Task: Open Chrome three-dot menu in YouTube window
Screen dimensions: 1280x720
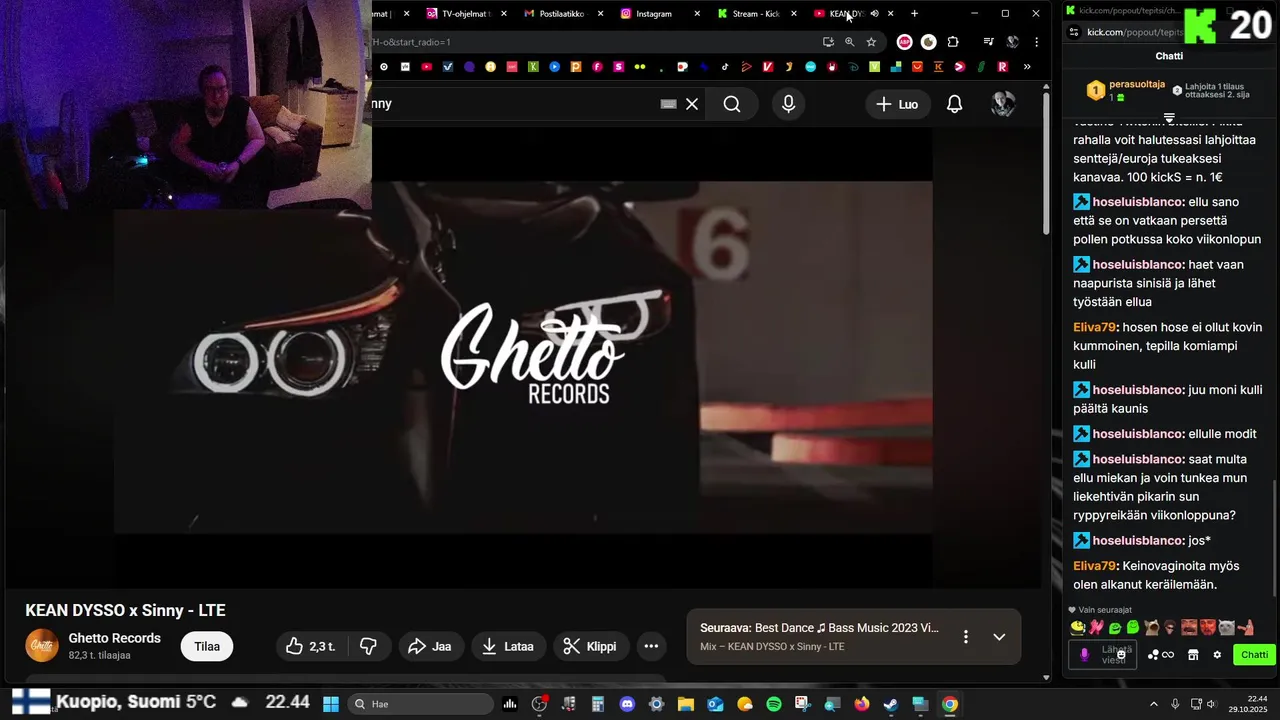Action: (1036, 42)
